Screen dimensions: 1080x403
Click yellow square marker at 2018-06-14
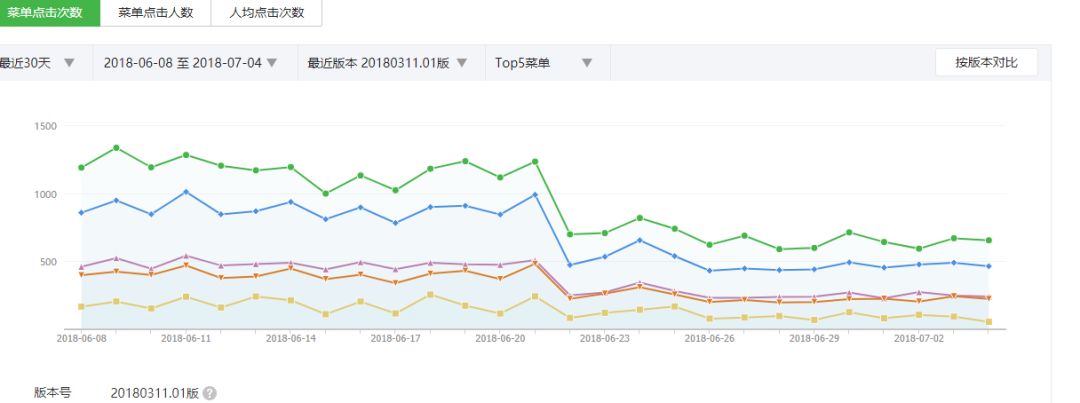tap(291, 300)
